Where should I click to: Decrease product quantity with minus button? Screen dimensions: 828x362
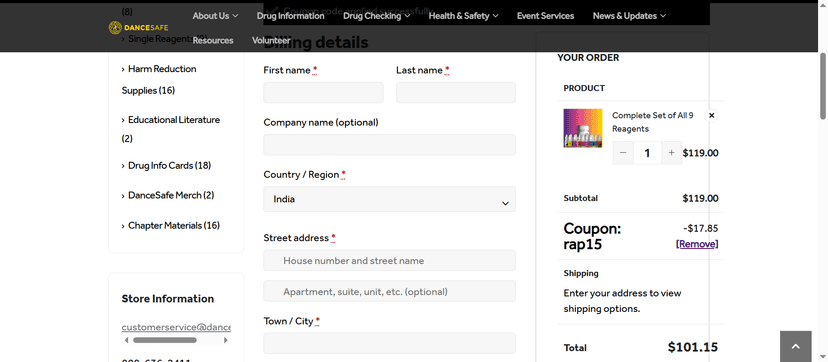point(623,153)
